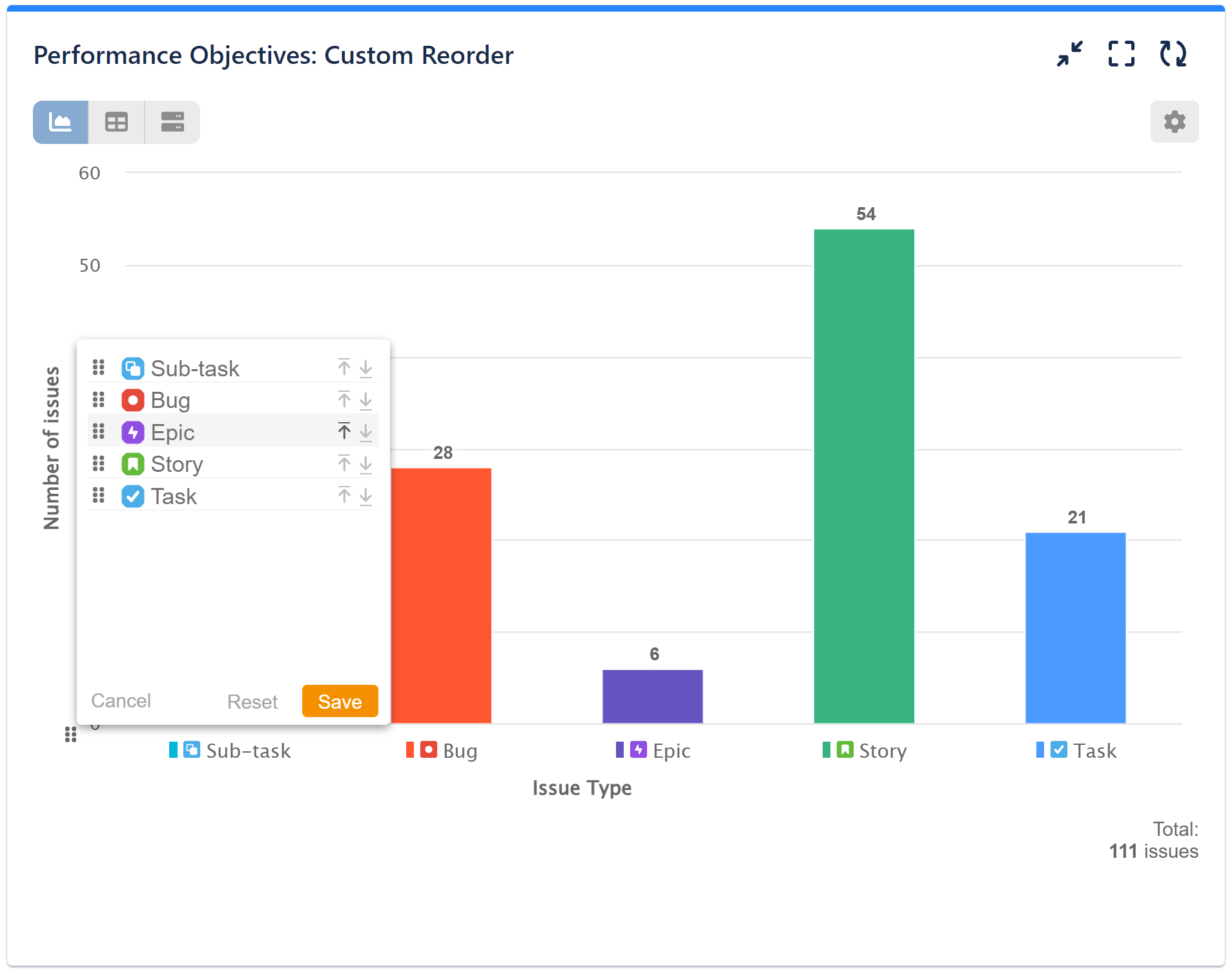Screen dimensions: 1232x974
Task: Move Bug down in the order
Action: (365, 400)
